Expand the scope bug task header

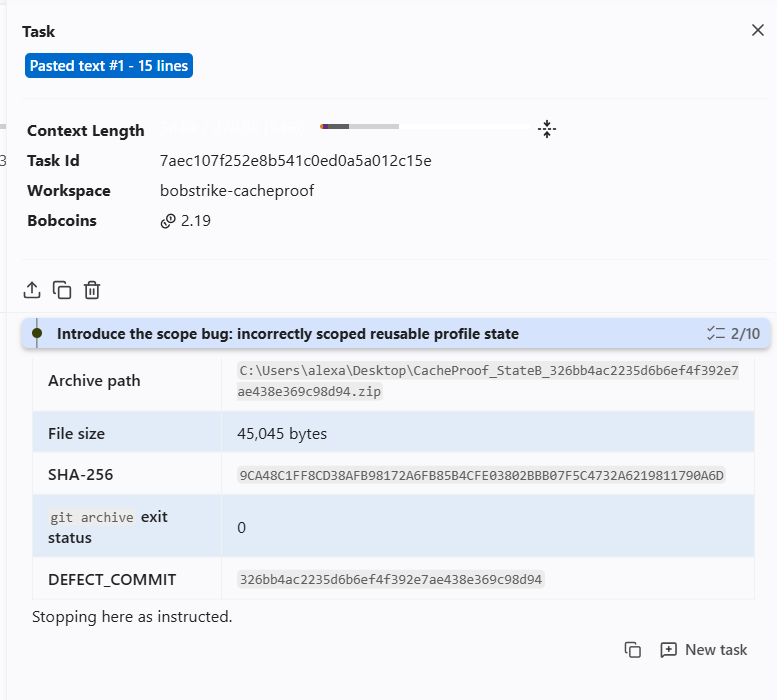pos(395,333)
